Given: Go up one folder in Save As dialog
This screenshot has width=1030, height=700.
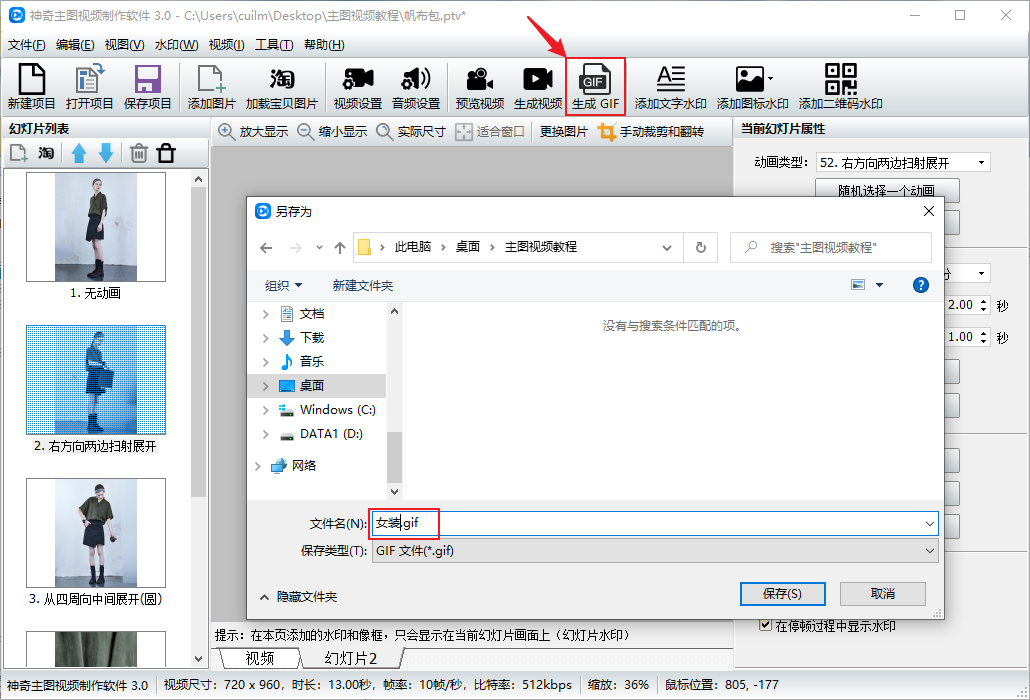Looking at the screenshot, I should [340, 248].
